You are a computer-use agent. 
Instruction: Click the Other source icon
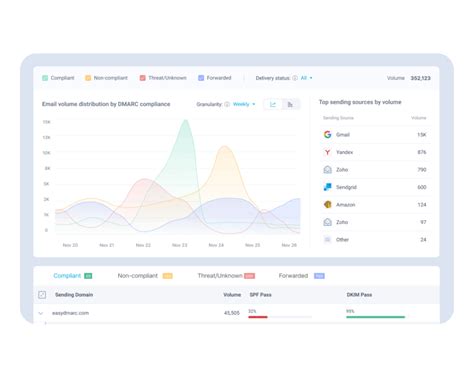pyautogui.click(x=328, y=239)
